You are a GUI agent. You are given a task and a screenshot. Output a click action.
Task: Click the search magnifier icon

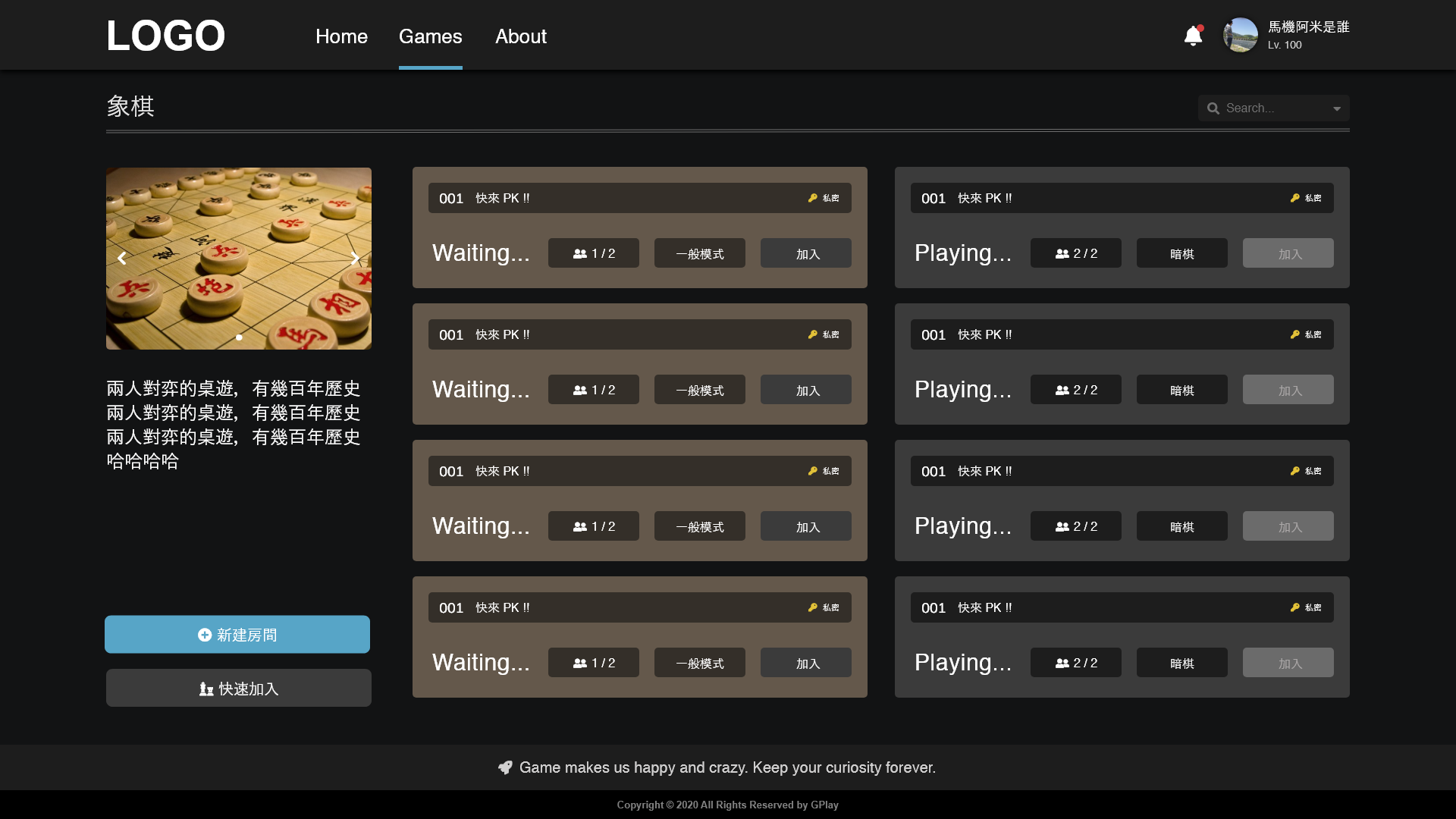[x=1213, y=108]
